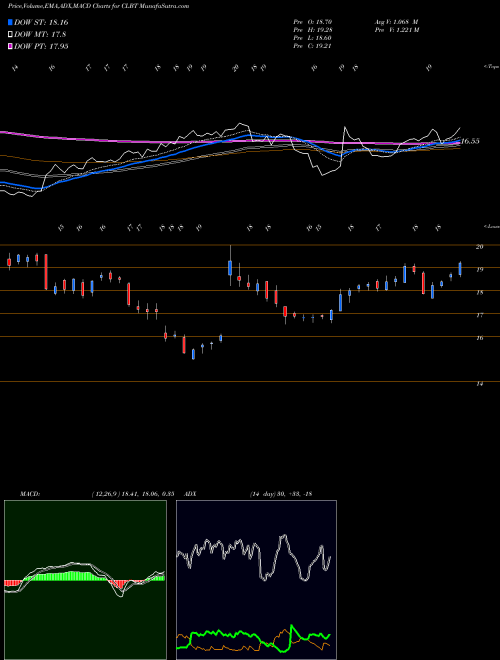Click the 'ADX' panel heading
Image resolution: width=500 pixels, height=660 pixels.
pyautogui.click(x=191, y=494)
